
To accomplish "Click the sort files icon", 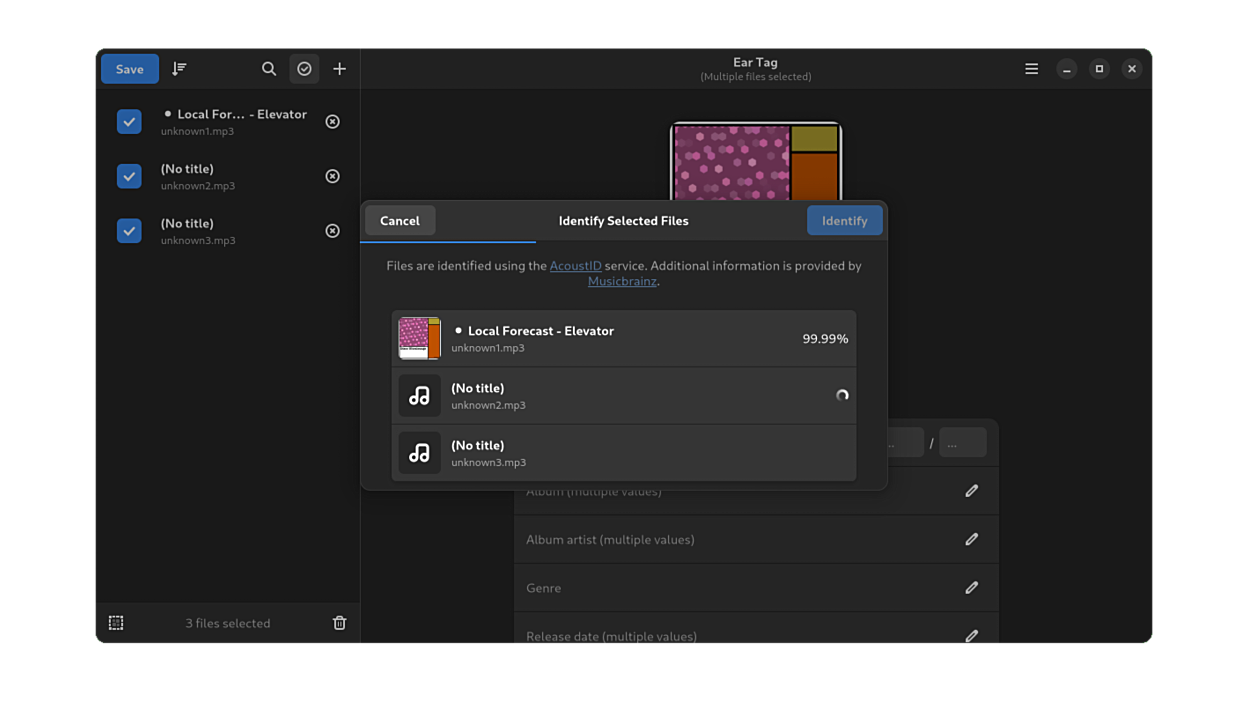I will click(179, 69).
